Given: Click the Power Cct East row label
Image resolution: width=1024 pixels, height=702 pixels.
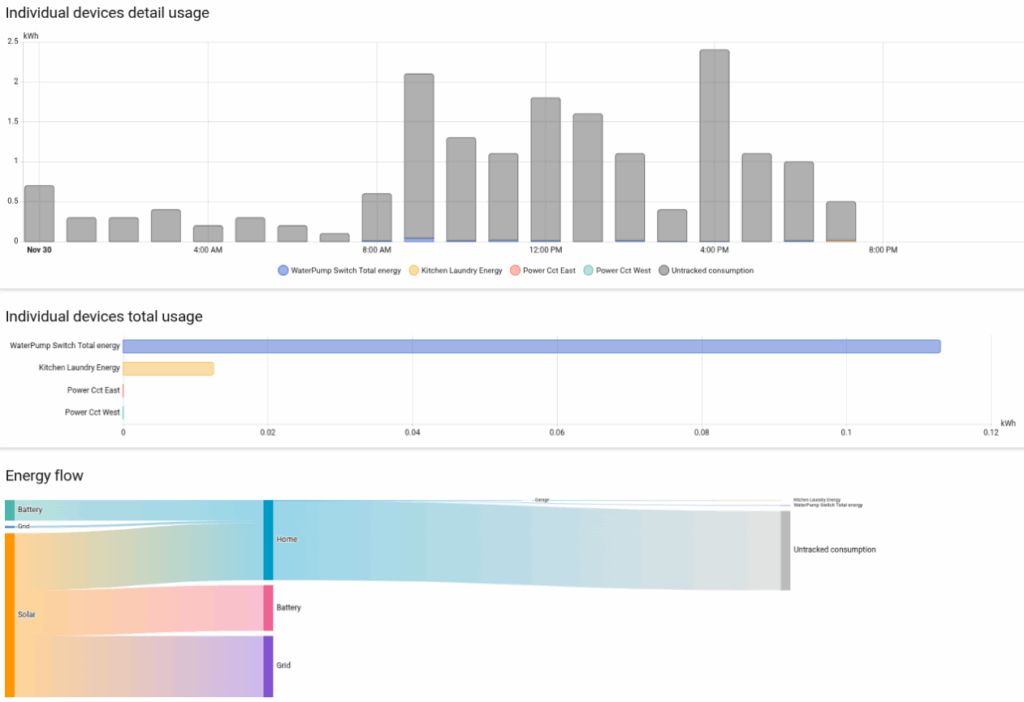Looking at the screenshot, I should tap(92, 390).
